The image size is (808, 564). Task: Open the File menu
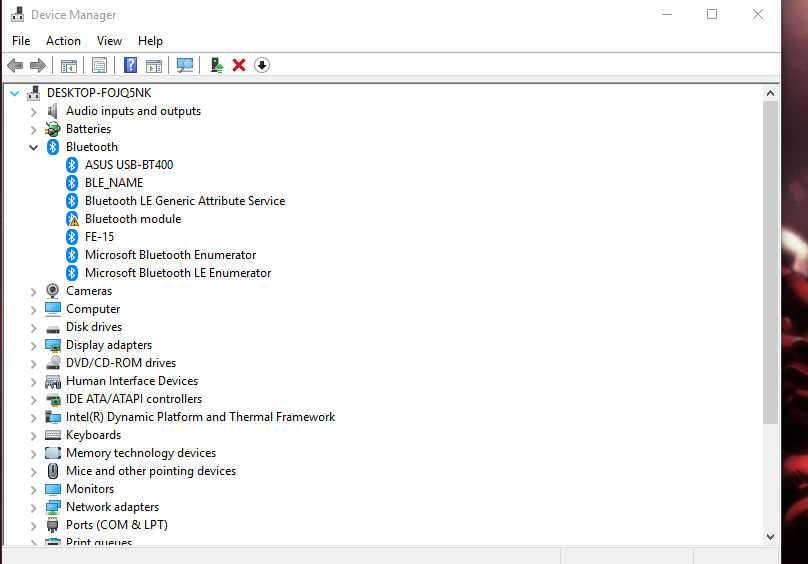(x=21, y=41)
